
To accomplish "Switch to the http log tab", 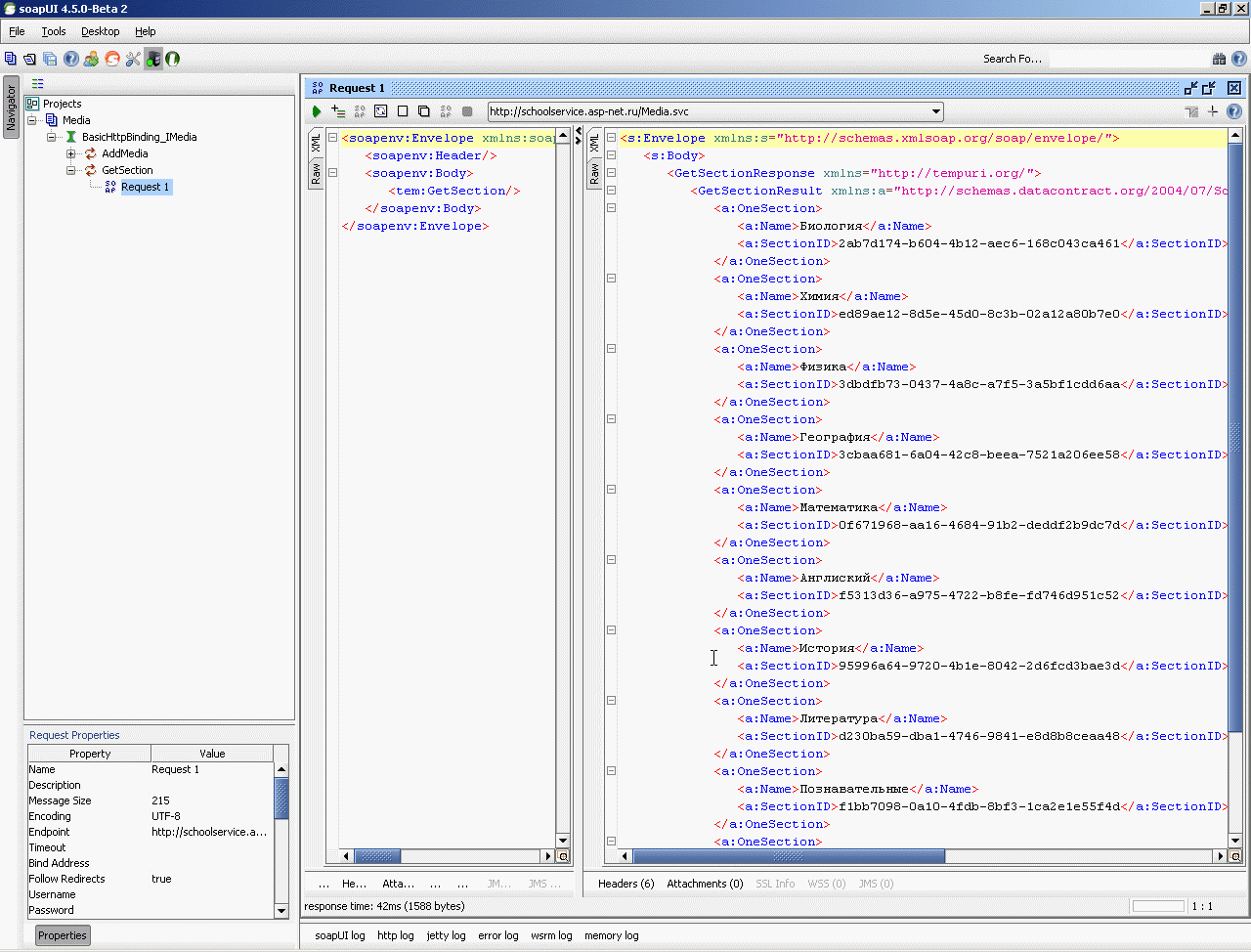I will point(395,935).
